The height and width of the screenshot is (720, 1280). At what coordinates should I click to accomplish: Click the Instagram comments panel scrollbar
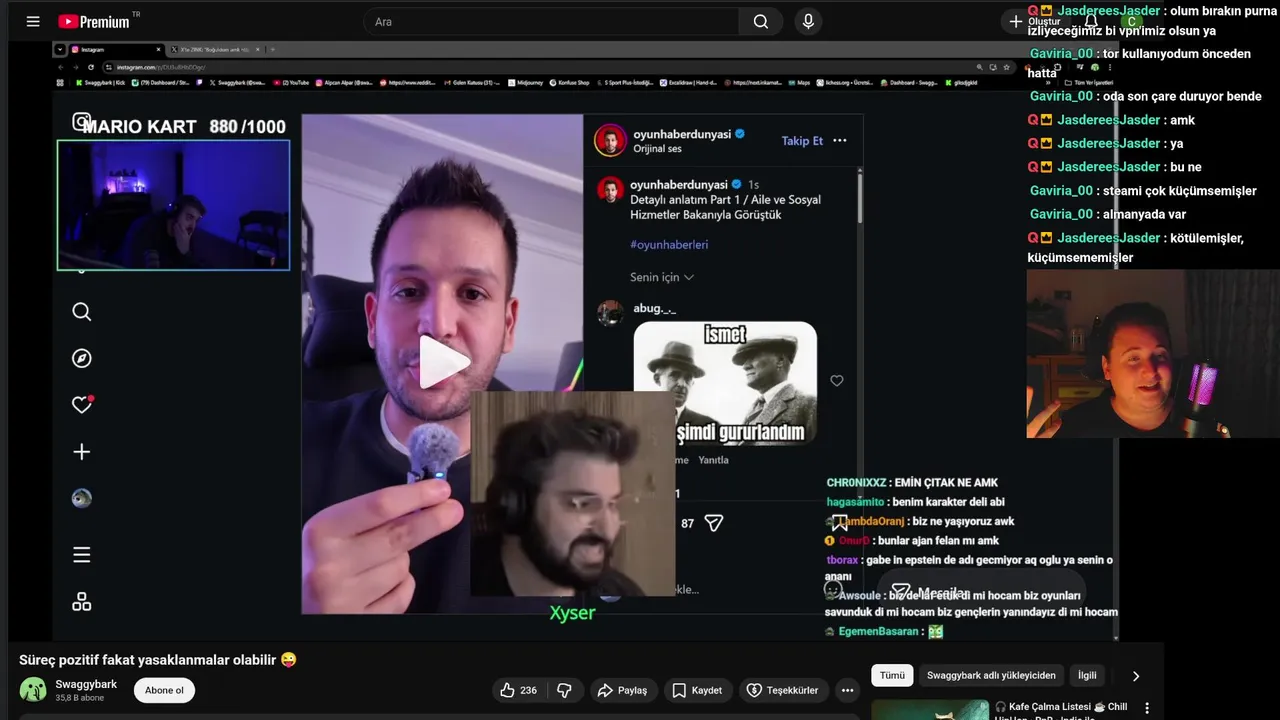tap(859, 198)
